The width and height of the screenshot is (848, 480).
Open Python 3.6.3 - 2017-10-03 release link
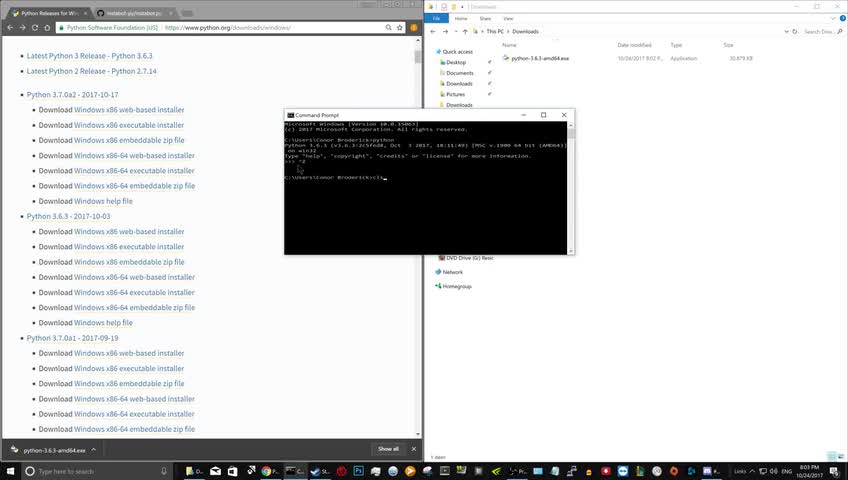(x=68, y=216)
